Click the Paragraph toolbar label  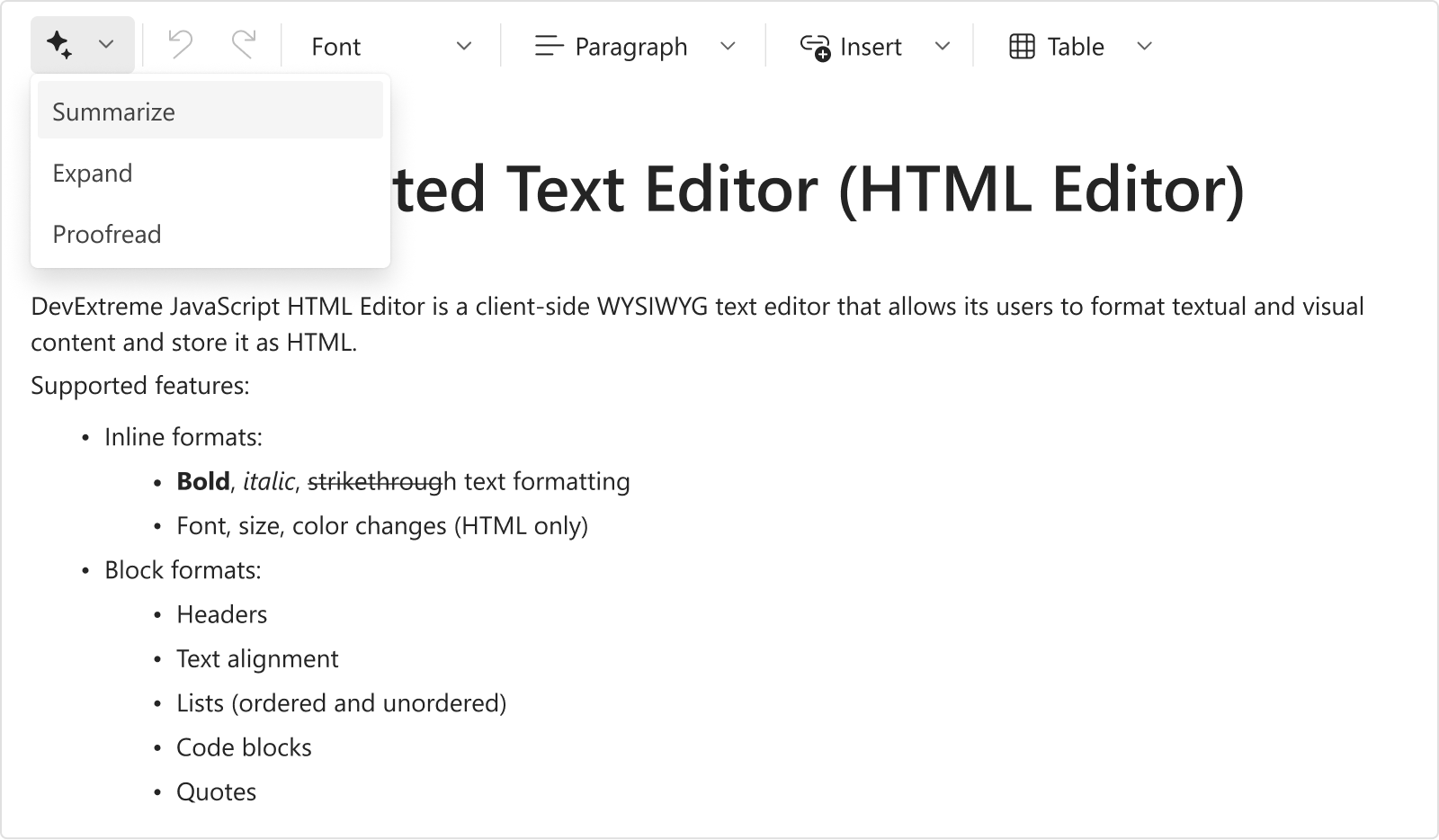pos(631,47)
